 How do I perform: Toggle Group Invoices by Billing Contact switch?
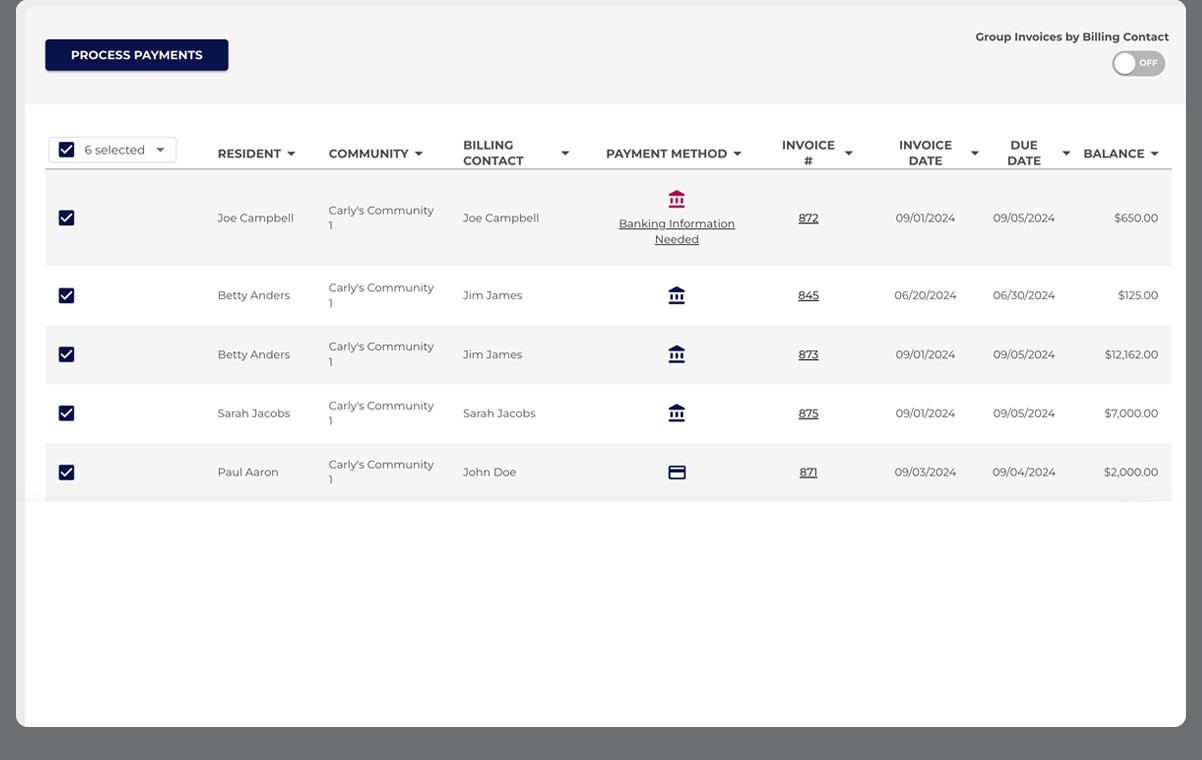point(1139,63)
